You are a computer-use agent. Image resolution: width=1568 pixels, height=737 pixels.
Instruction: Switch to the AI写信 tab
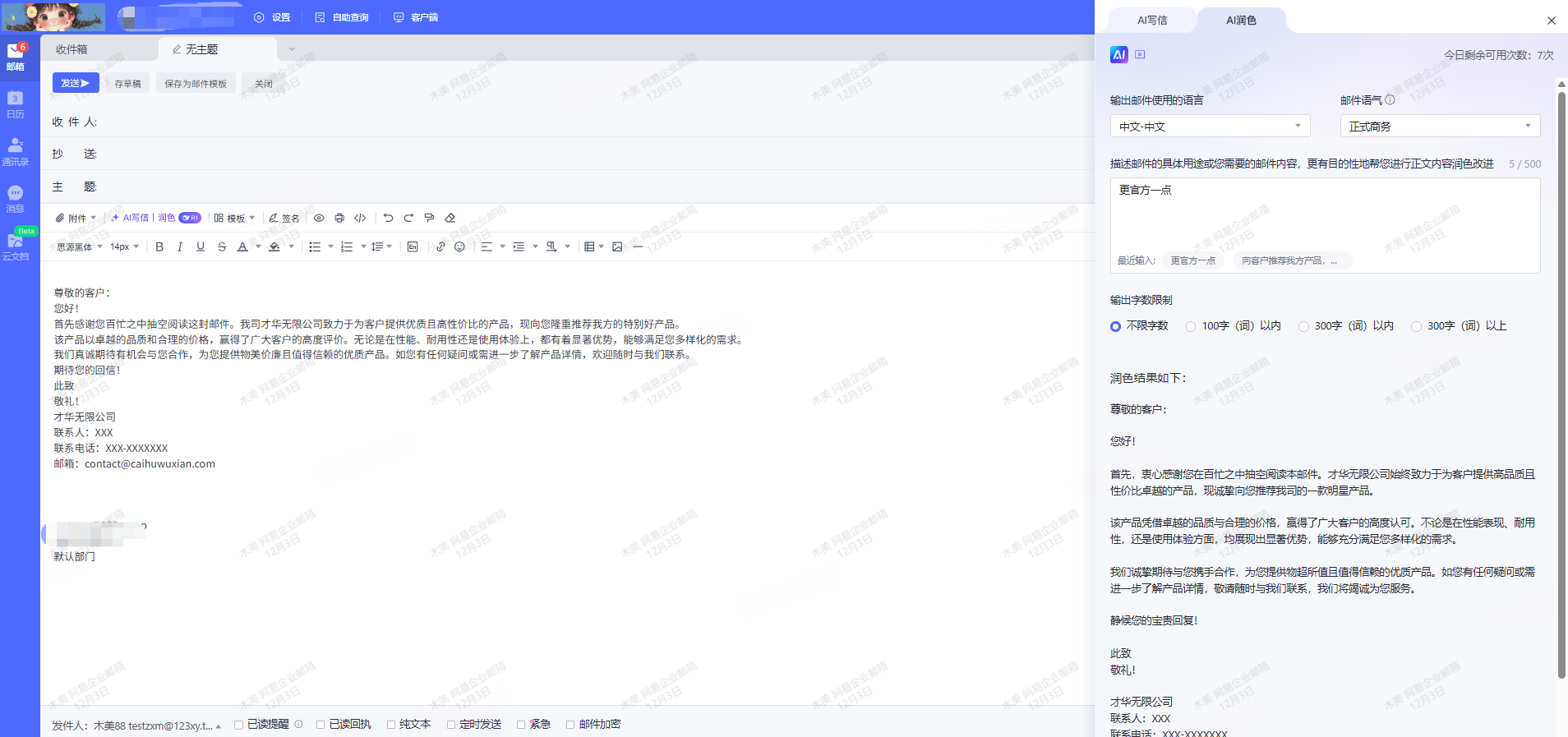[x=1152, y=21]
